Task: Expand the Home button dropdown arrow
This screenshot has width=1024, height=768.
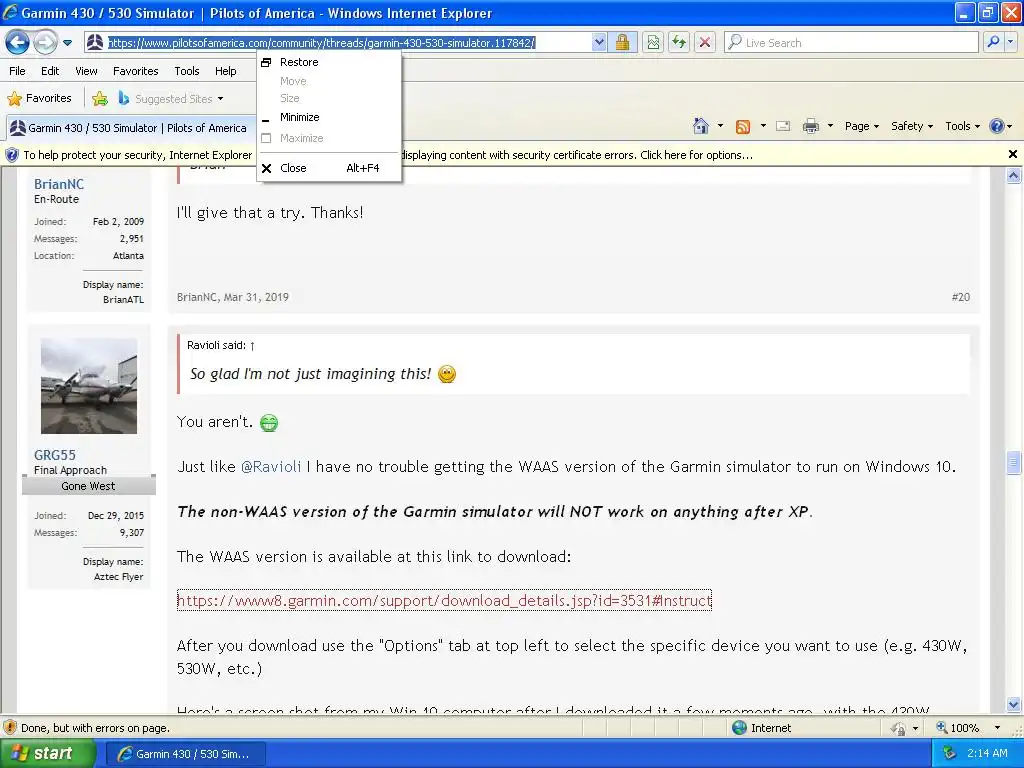Action: click(720, 126)
